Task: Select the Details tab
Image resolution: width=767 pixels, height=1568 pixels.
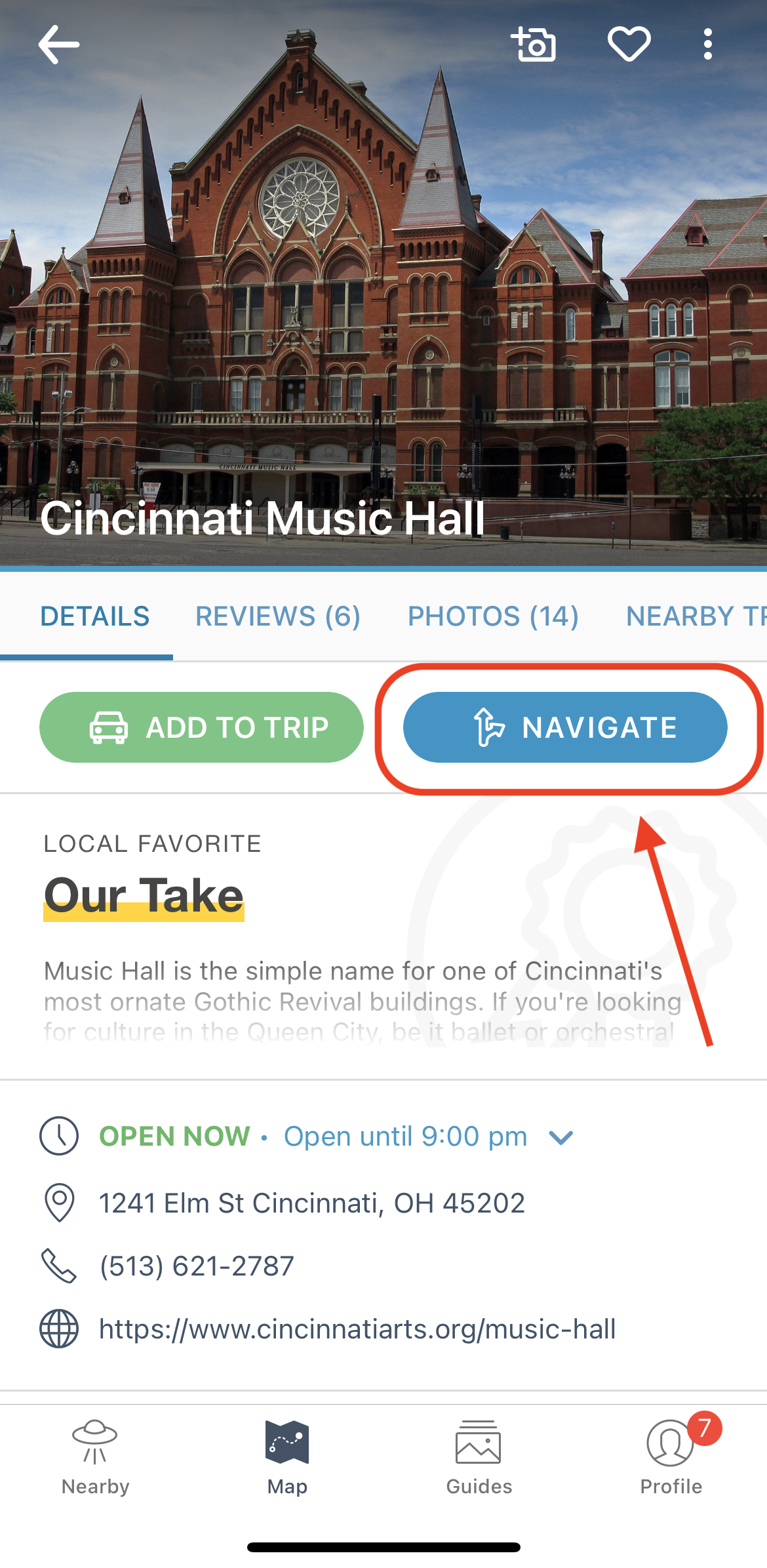Action: pyautogui.click(x=95, y=616)
